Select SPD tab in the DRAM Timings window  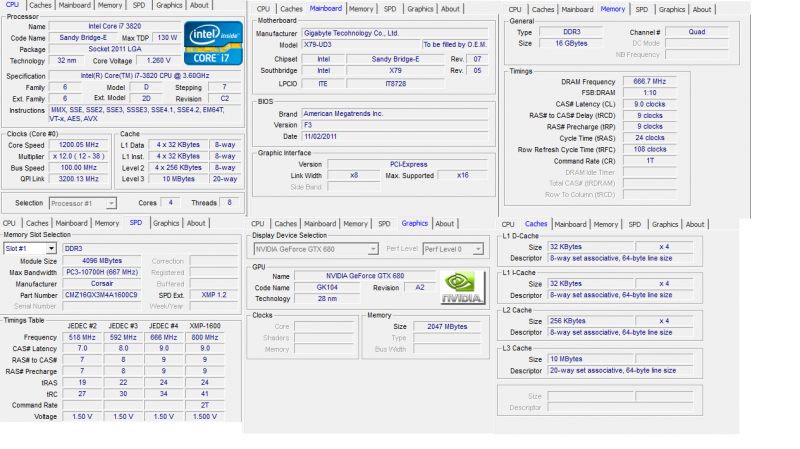641,9
